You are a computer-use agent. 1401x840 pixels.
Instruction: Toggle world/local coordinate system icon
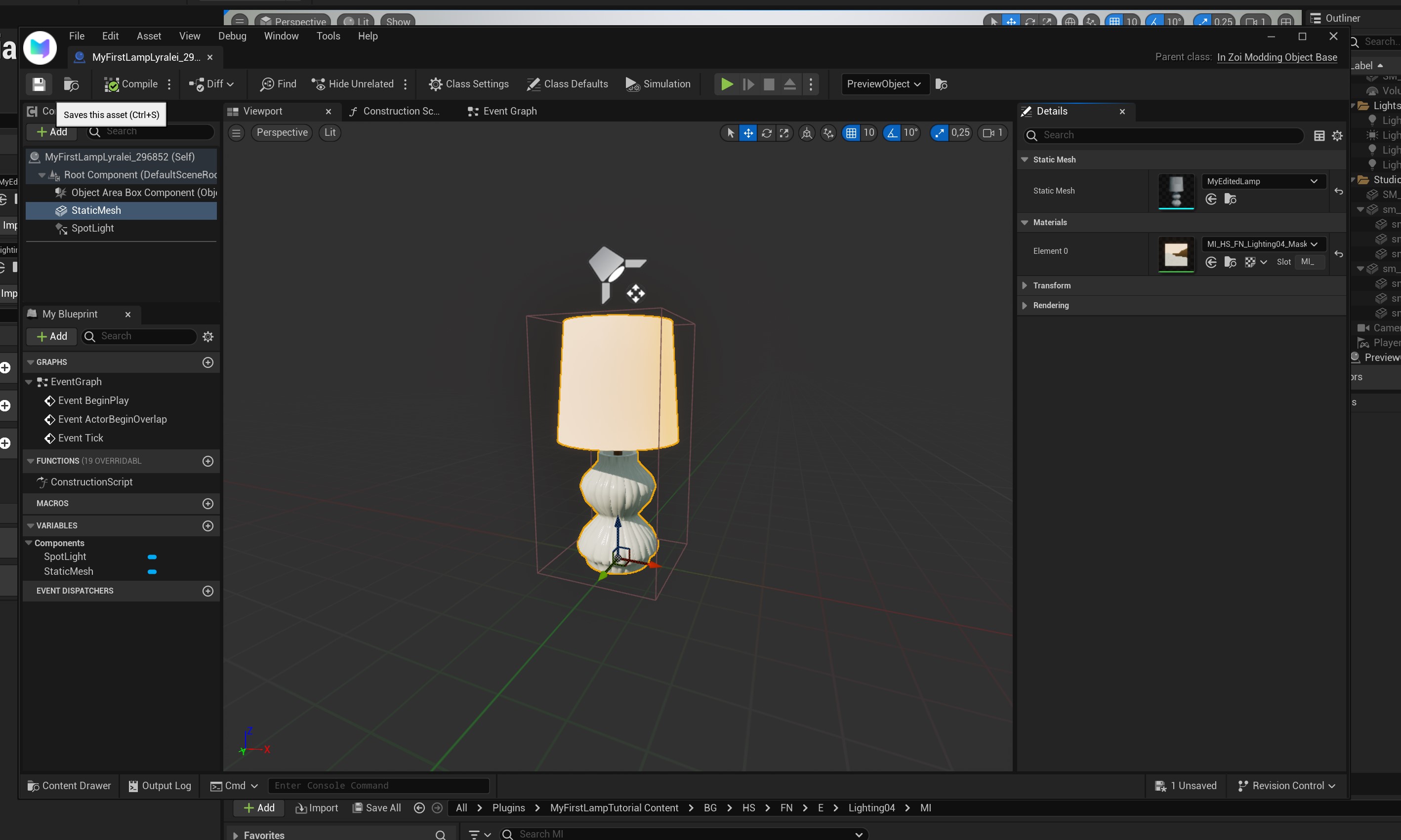point(807,133)
